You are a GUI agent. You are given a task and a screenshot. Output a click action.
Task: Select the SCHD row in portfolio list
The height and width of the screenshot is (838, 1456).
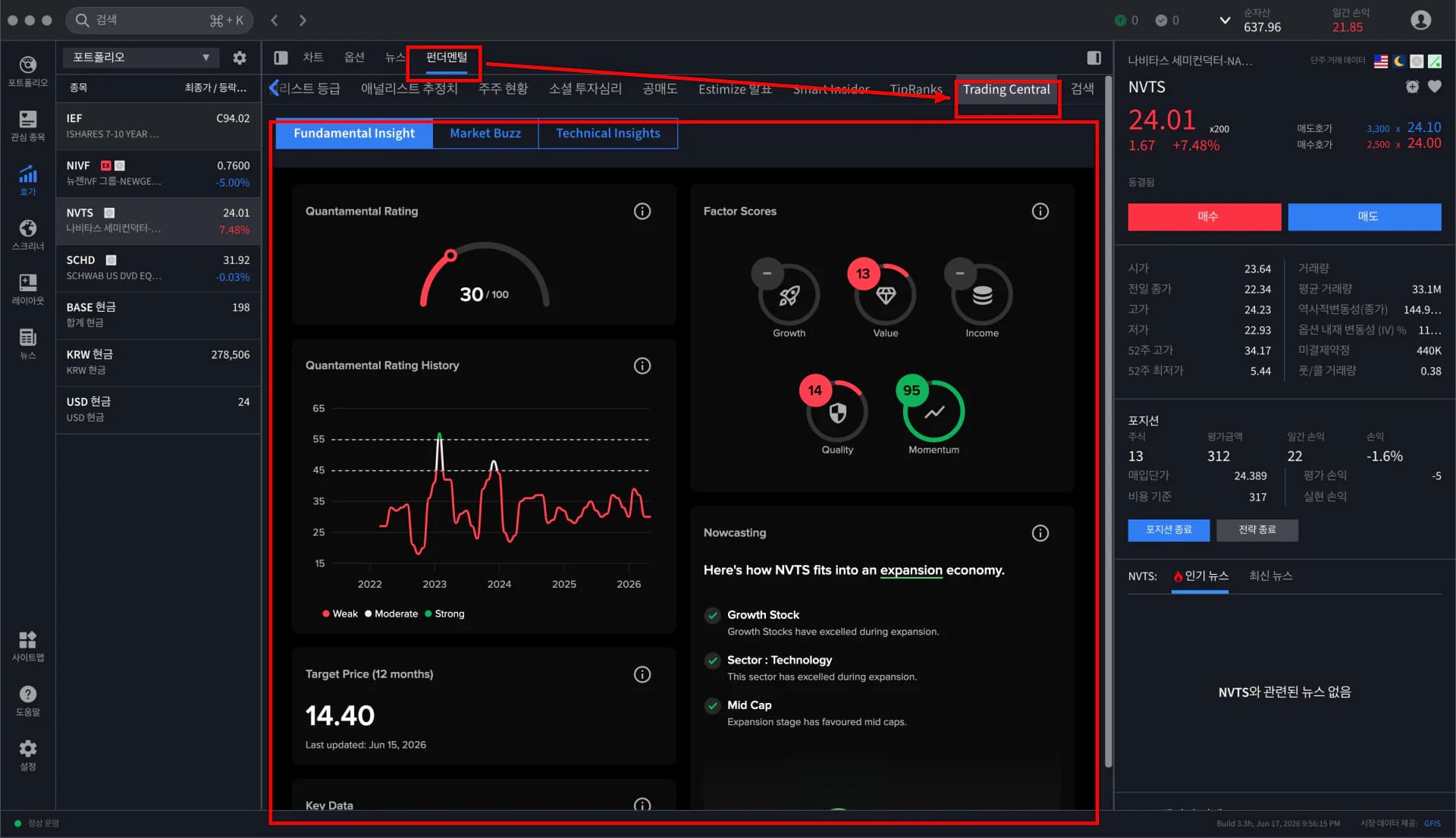point(158,268)
